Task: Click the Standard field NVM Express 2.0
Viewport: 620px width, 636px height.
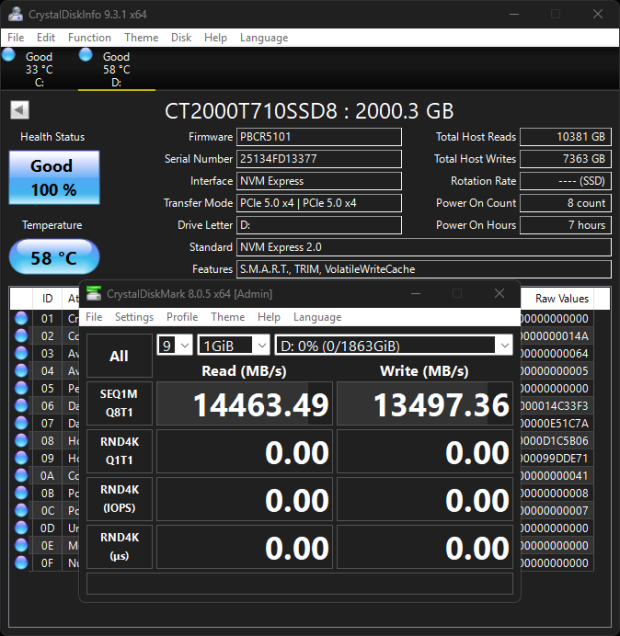Action: [x=424, y=247]
